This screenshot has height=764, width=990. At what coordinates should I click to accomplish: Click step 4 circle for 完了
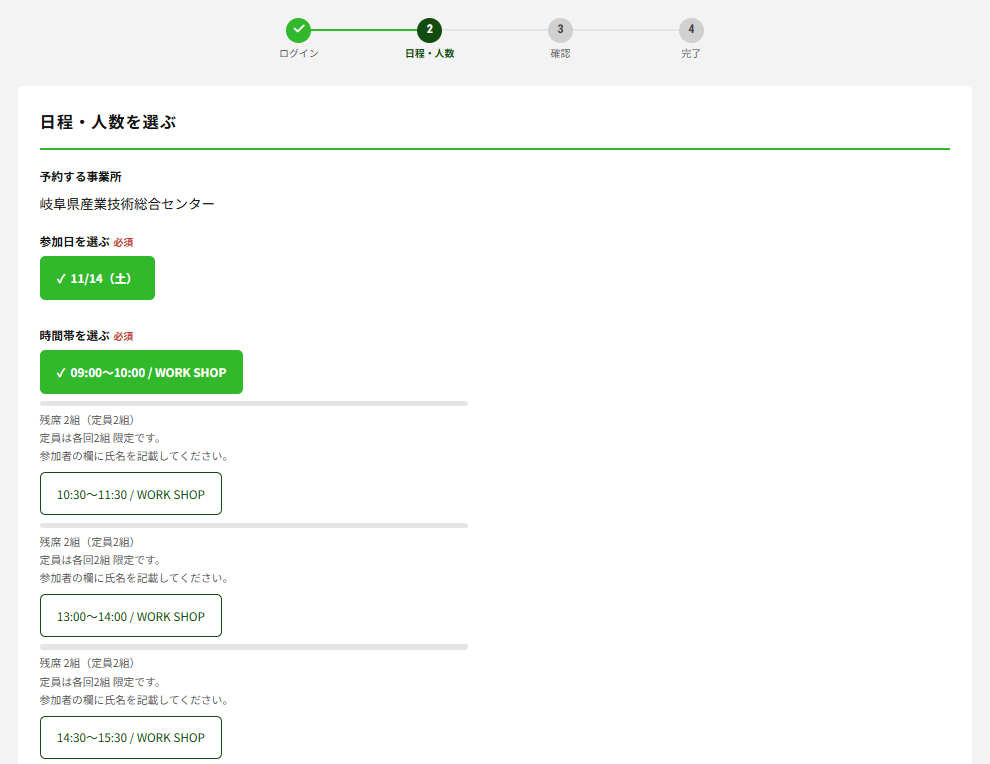(x=691, y=30)
